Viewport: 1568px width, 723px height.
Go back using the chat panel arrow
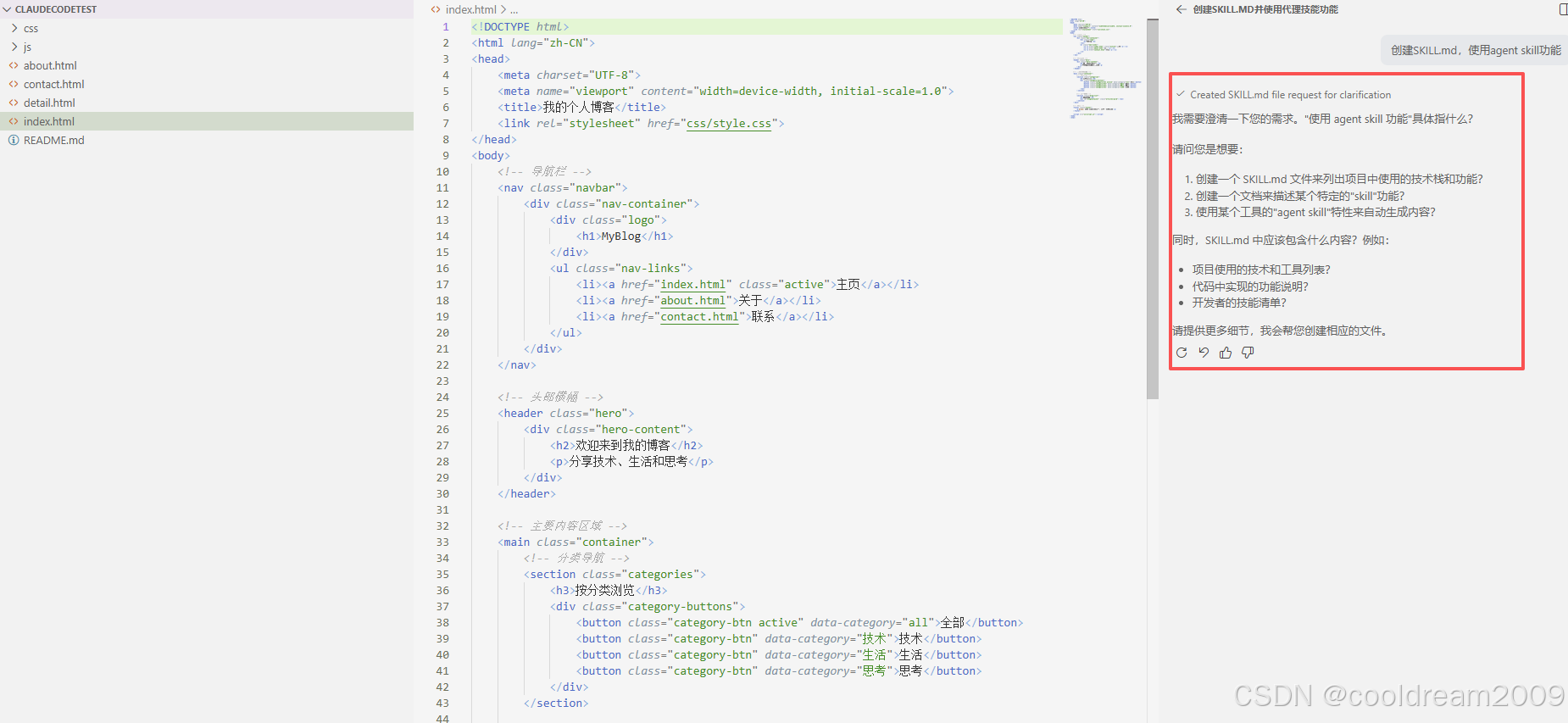point(1181,9)
